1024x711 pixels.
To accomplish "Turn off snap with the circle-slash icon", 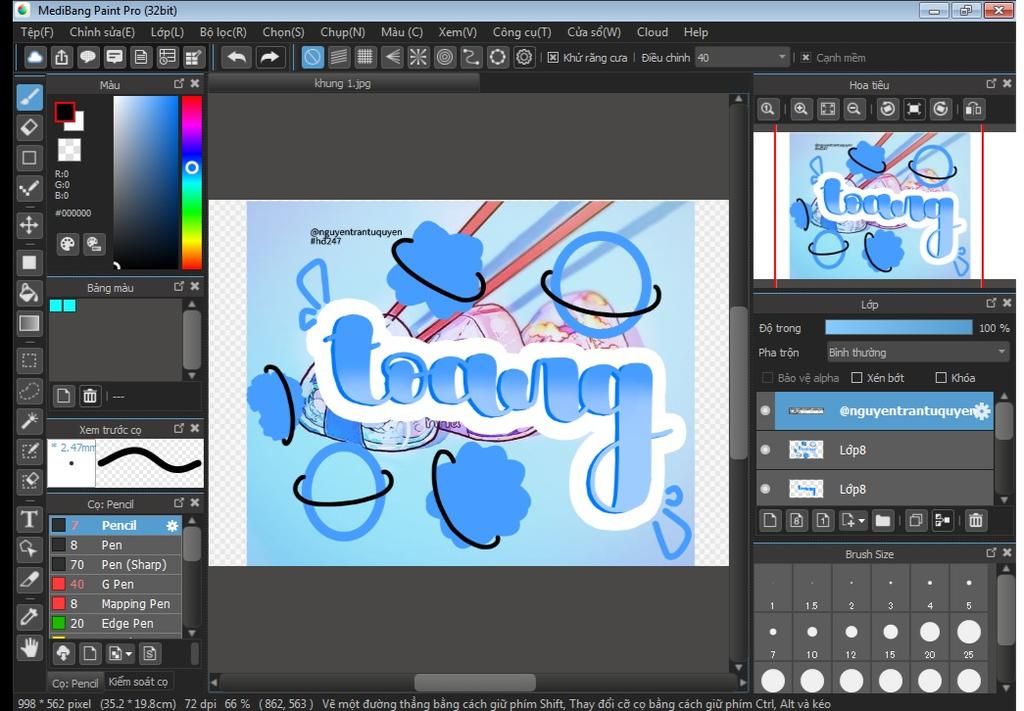I will pos(312,57).
